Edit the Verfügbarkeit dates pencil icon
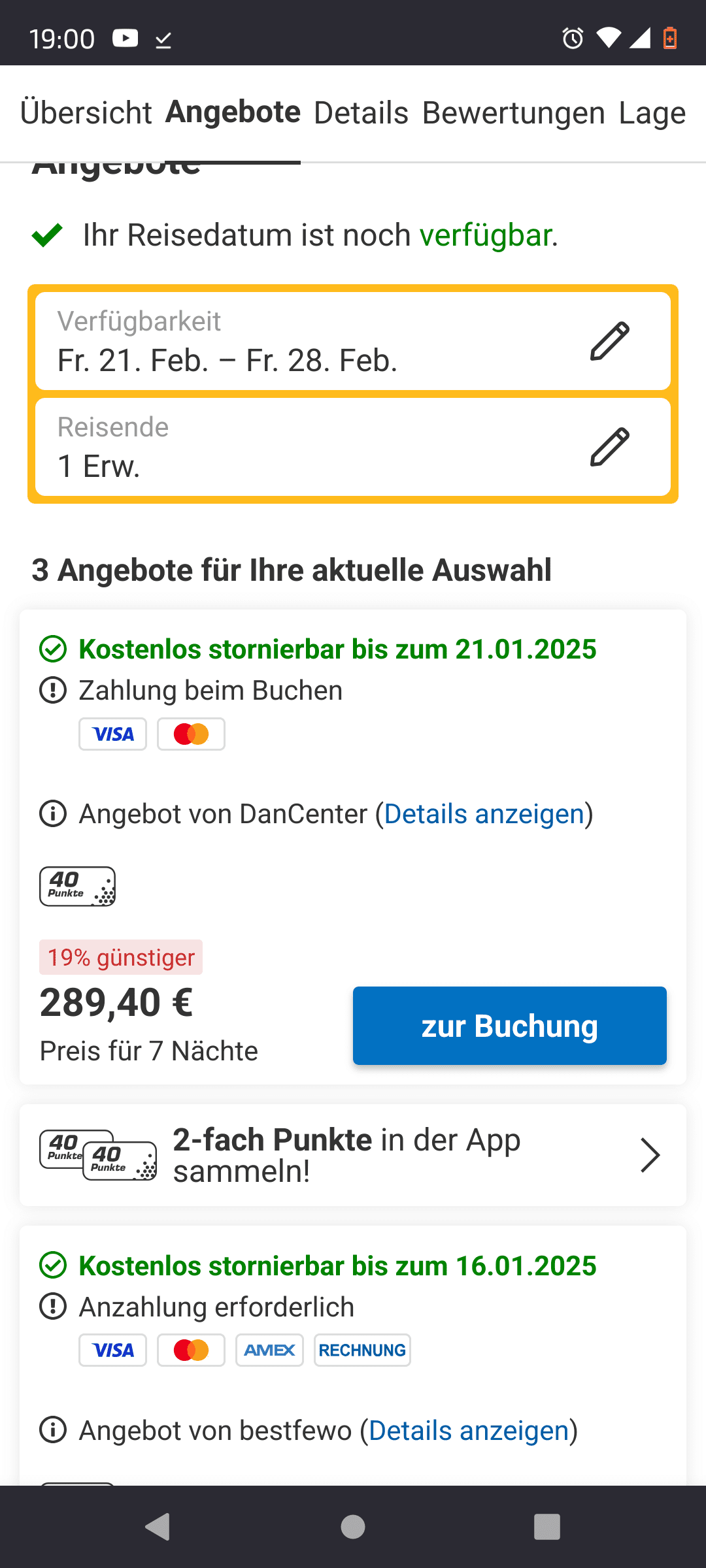 (609, 341)
